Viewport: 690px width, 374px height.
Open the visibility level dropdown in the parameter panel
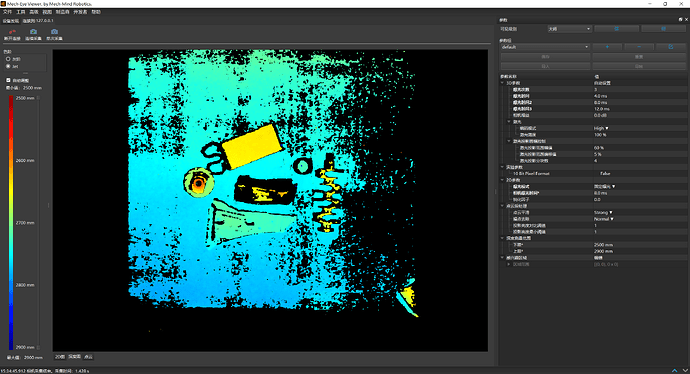click(x=569, y=29)
